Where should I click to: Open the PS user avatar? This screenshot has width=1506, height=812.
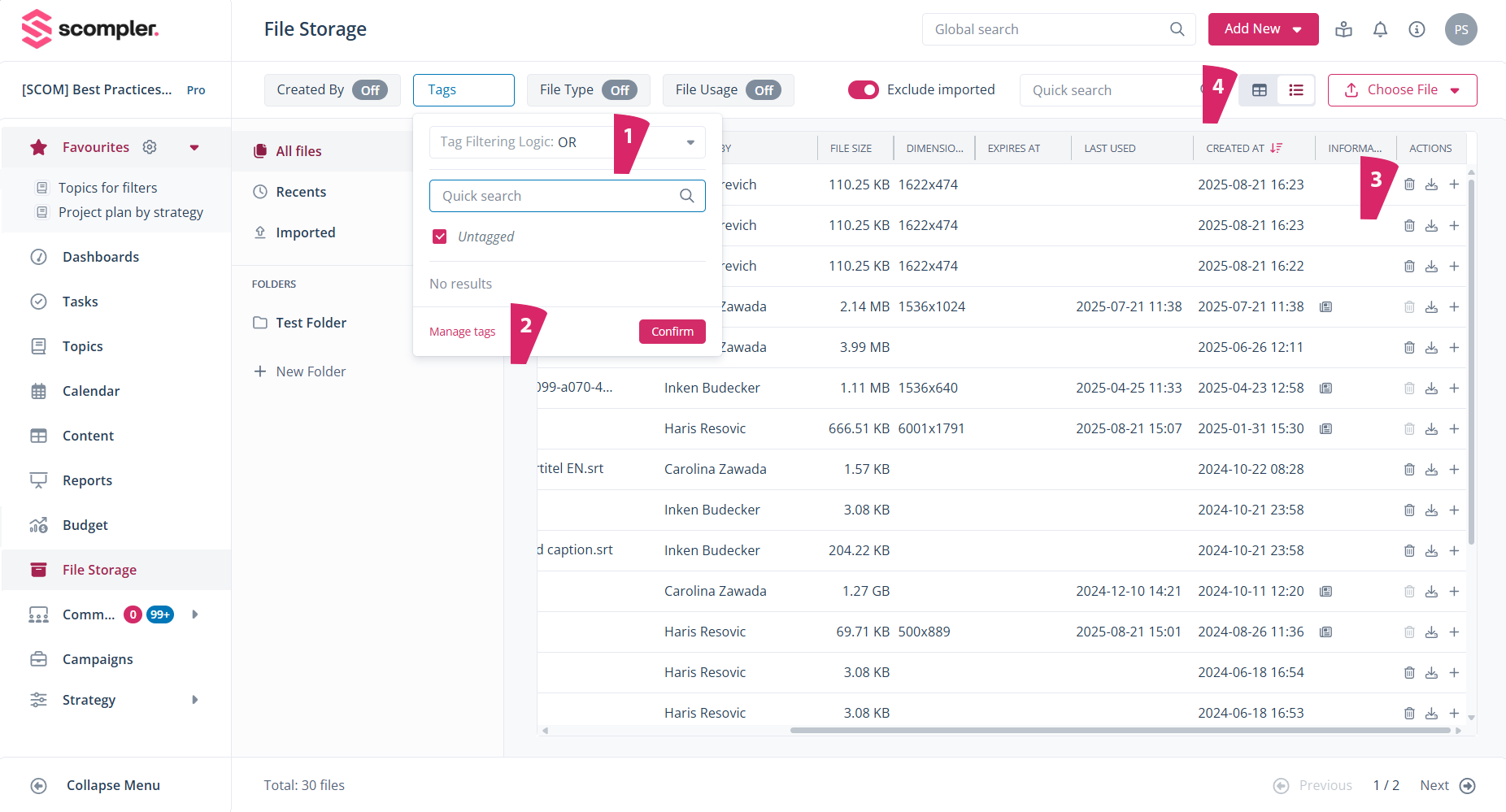pos(1460,30)
